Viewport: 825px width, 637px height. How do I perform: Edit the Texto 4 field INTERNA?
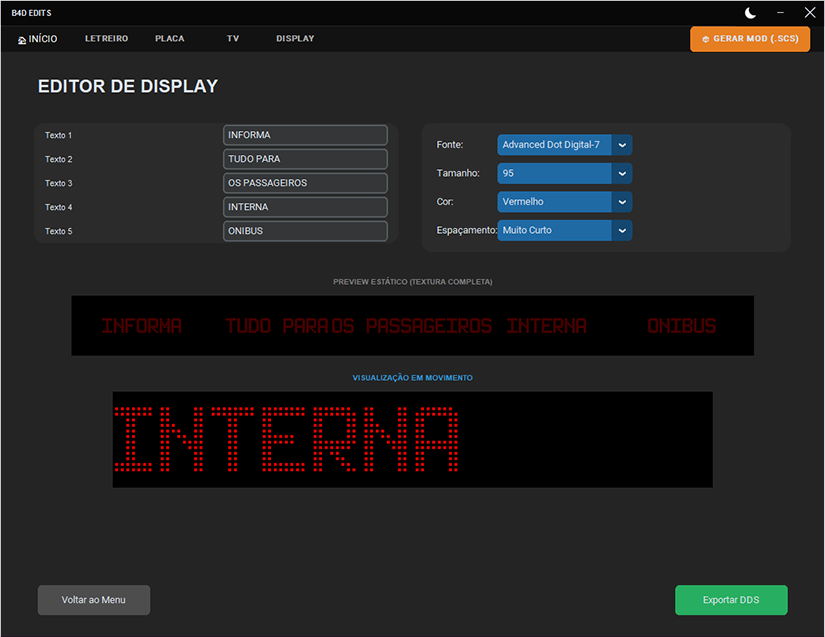(x=305, y=207)
